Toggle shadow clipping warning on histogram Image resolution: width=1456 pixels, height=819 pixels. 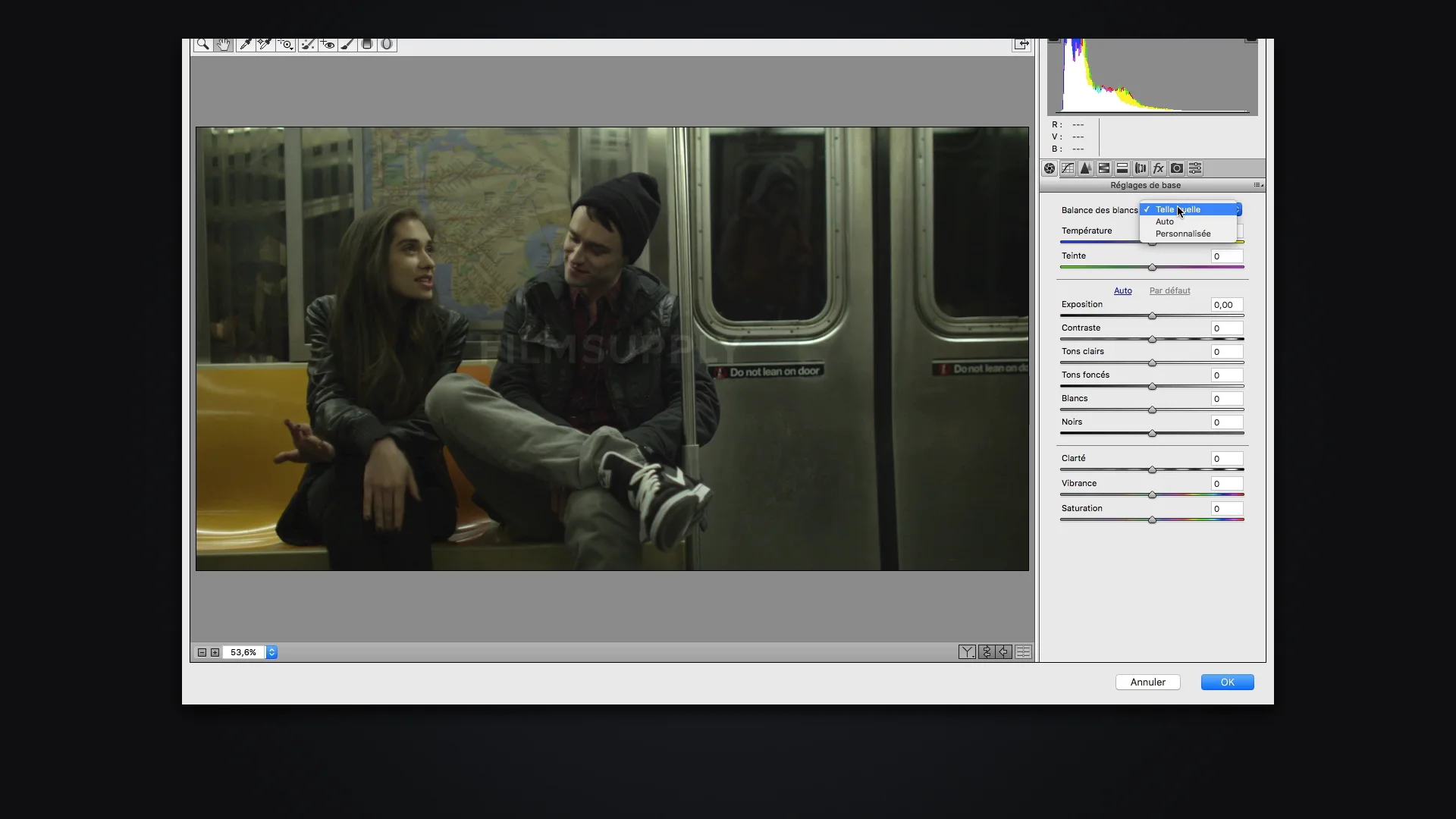pos(1053,39)
